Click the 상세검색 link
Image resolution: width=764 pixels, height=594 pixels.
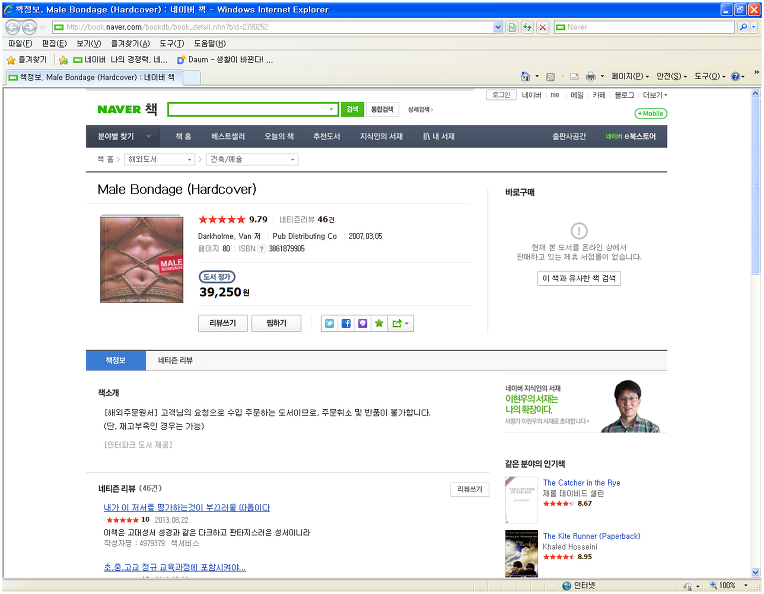[x=420, y=110]
